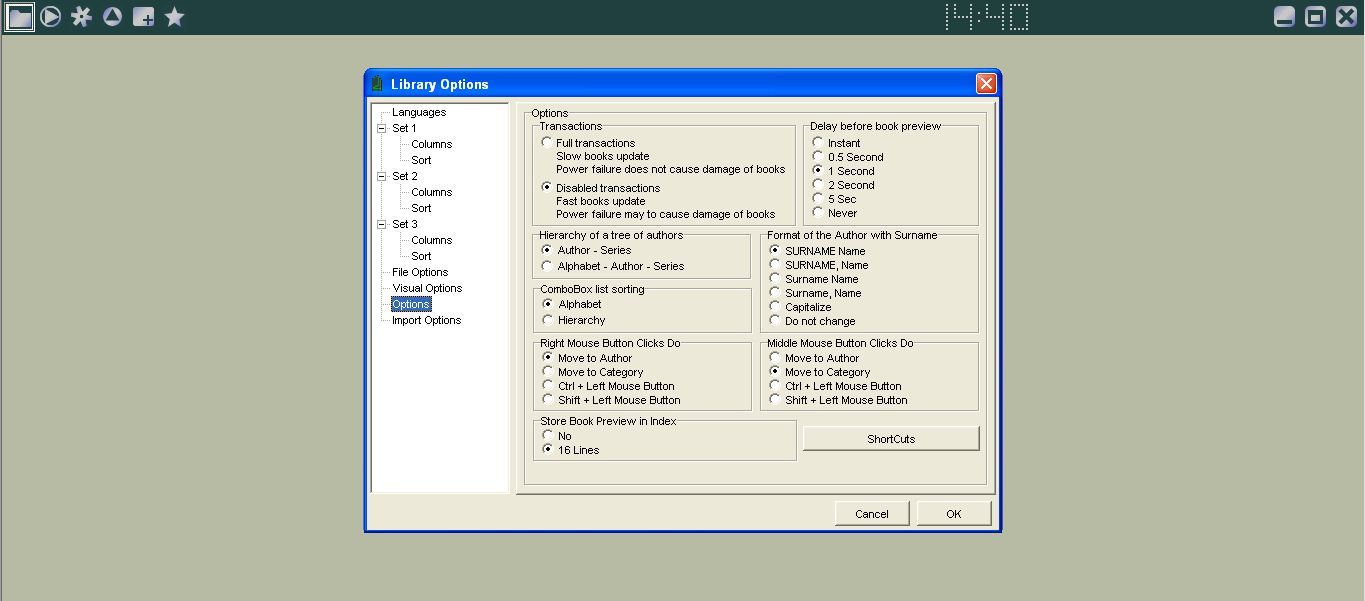Viewport: 1365px width, 601px height.
Task: Click the asterisk icon in top bar
Action: pos(82,17)
